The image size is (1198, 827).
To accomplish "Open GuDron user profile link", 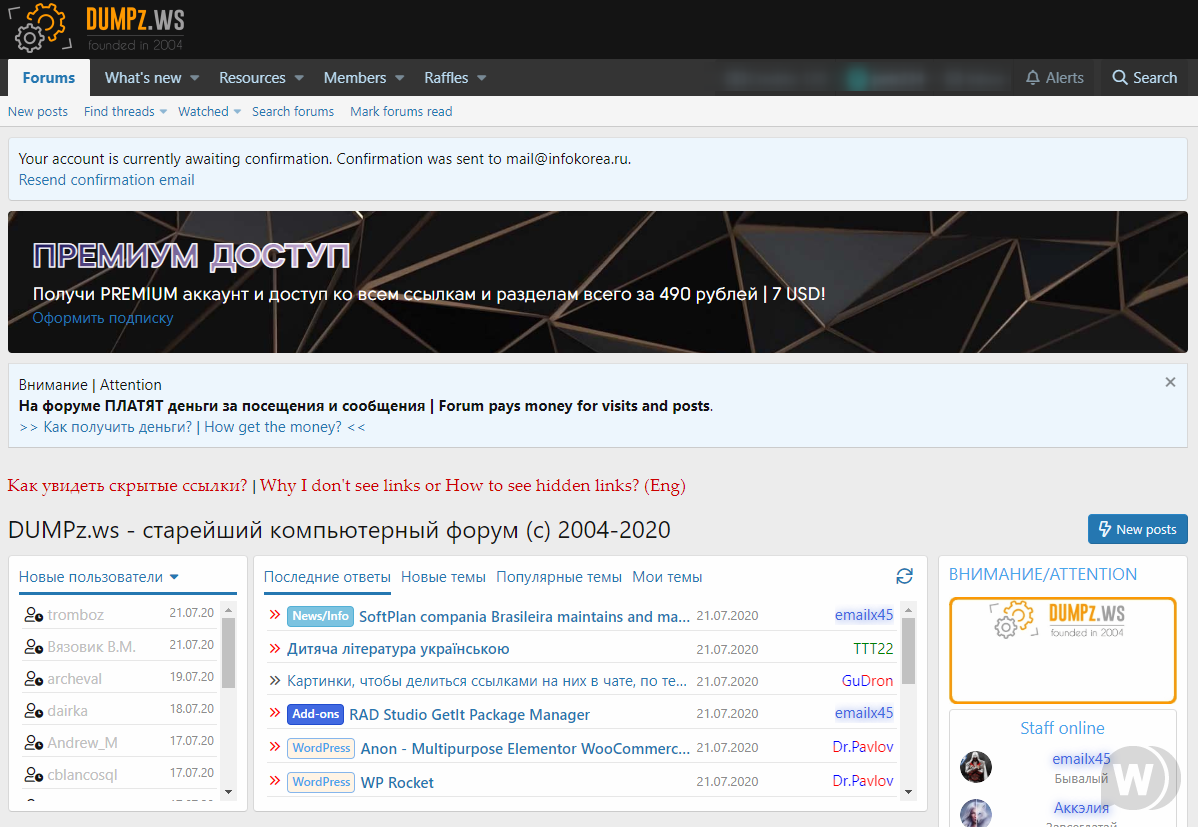I will (x=867, y=680).
